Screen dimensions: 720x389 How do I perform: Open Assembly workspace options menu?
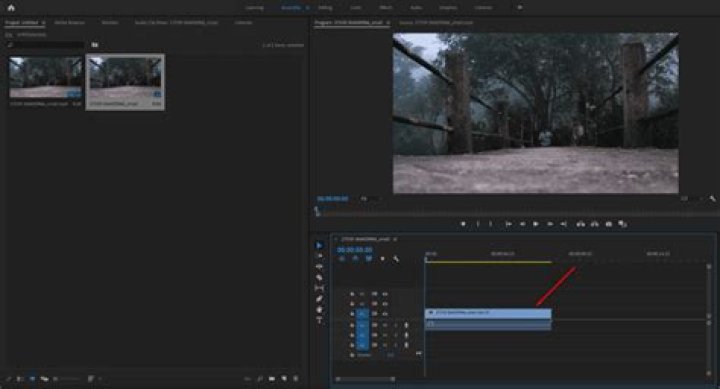(x=307, y=8)
